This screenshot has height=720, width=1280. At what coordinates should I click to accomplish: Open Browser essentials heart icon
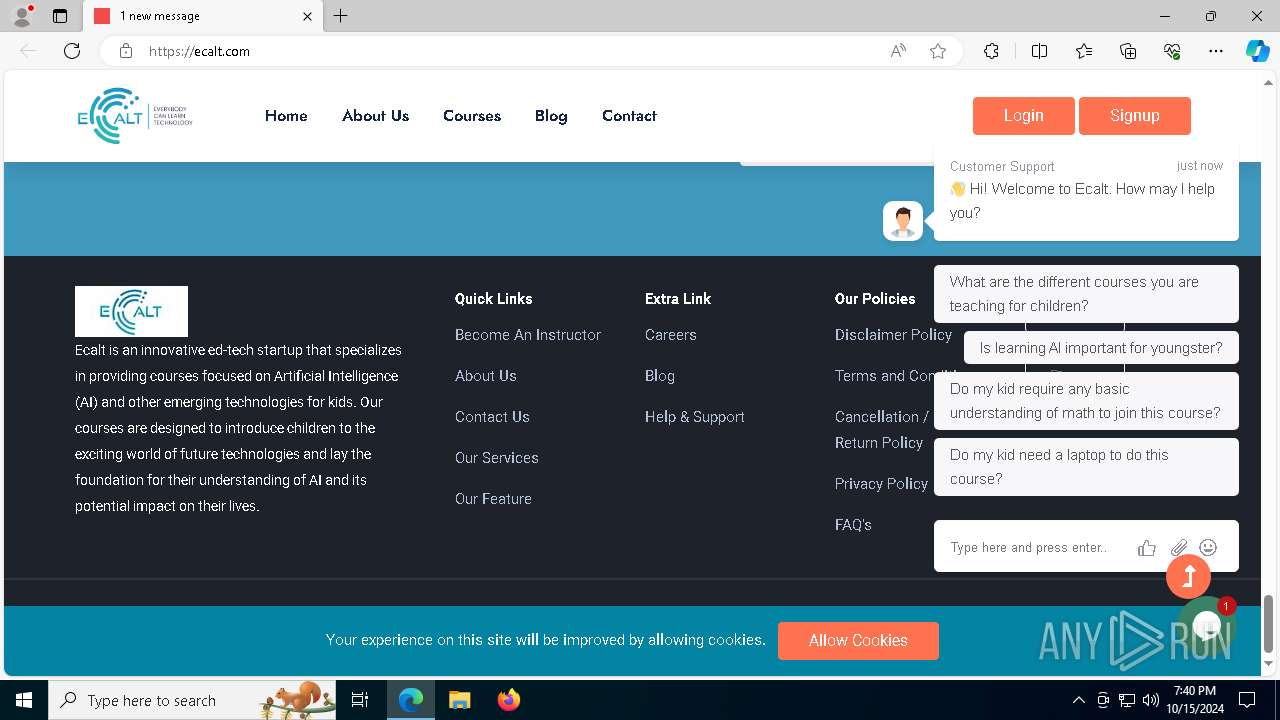tap(1172, 51)
